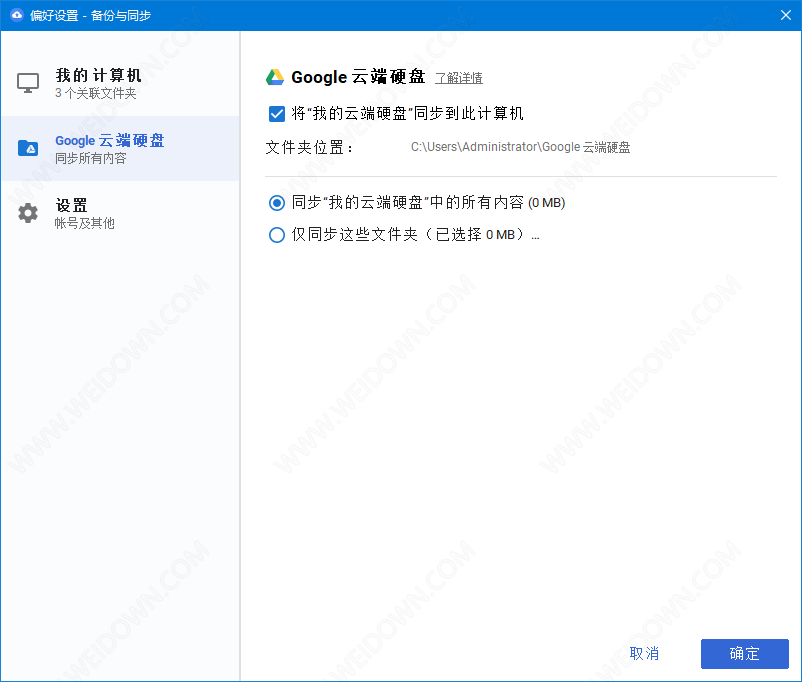Screen dimensions: 802x682
Task: Click the 3 个关联文件夹 subtitle
Action: pos(96,93)
